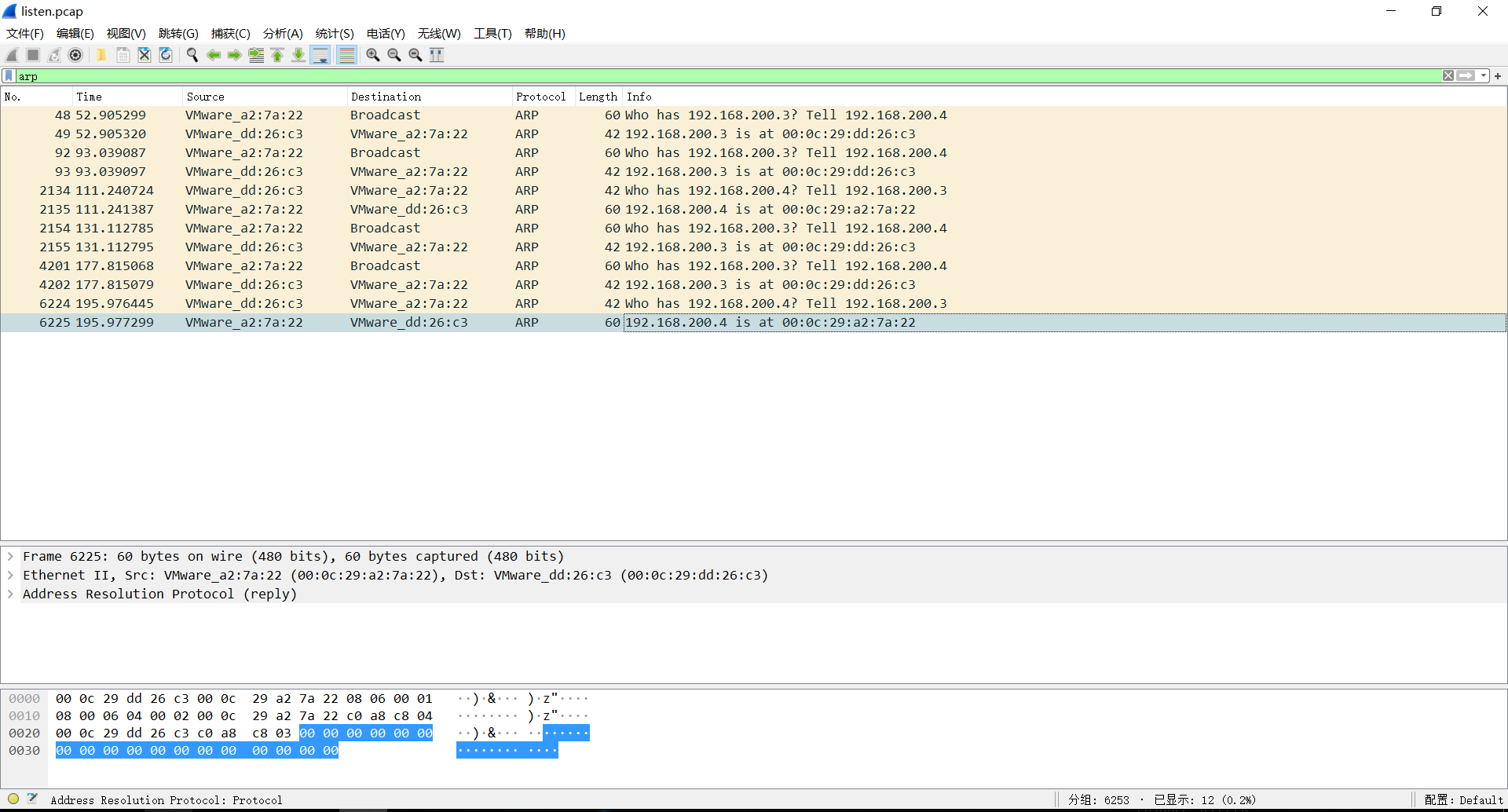Close the current capture file
This screenshot has width=1508, height=812.
(x=145, y=55)
